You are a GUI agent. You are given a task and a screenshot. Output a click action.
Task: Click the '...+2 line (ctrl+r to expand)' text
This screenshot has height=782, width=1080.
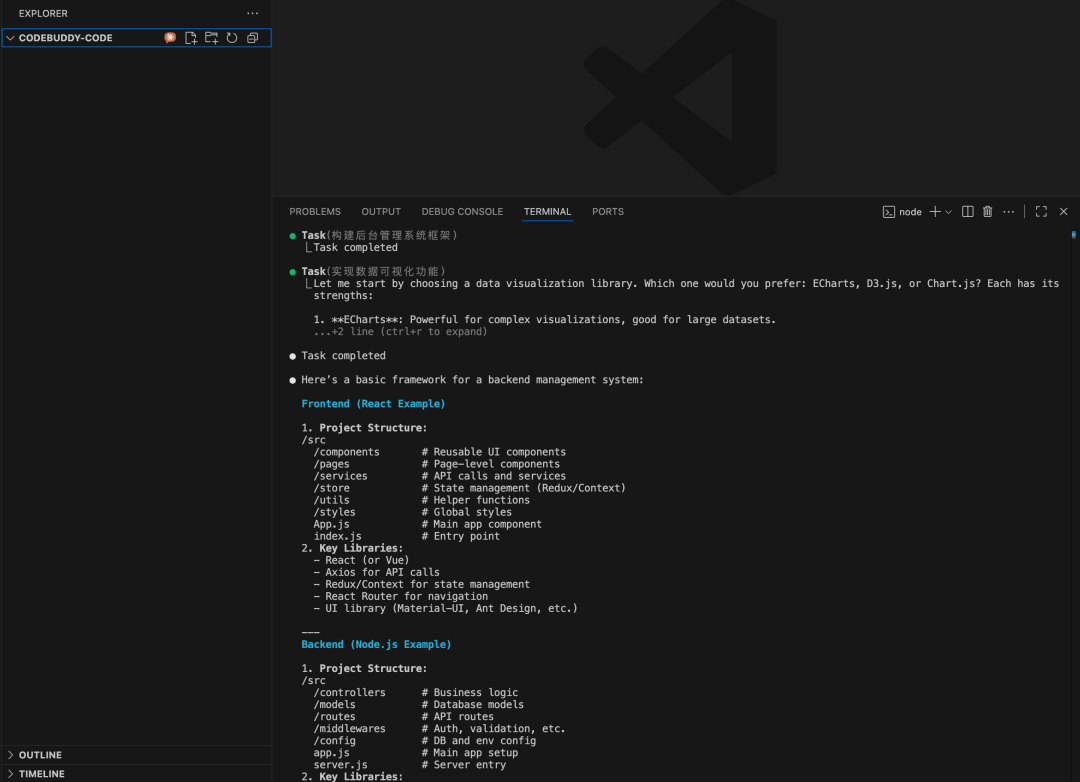(x=400, y=331)
